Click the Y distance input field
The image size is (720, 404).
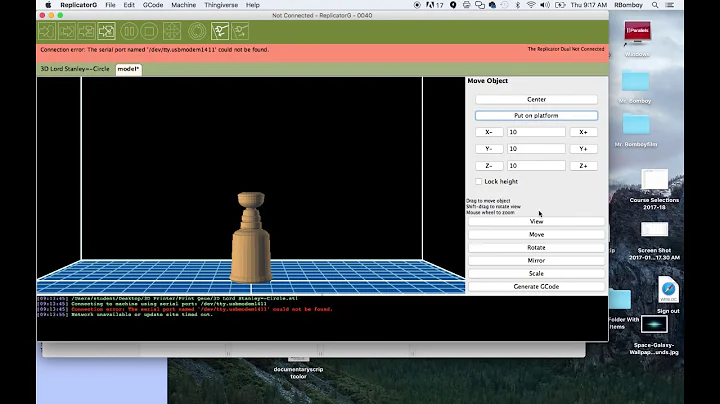pos(536,149)
